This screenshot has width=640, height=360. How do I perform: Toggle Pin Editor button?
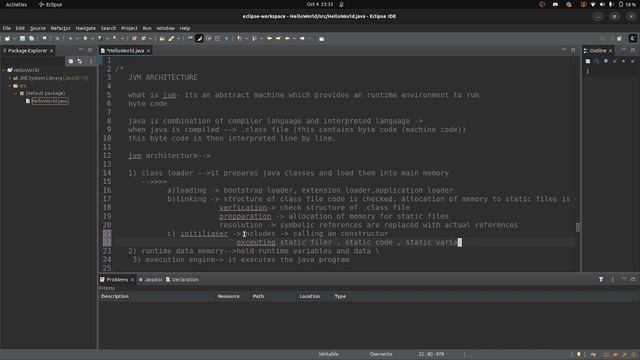point(322,38)
